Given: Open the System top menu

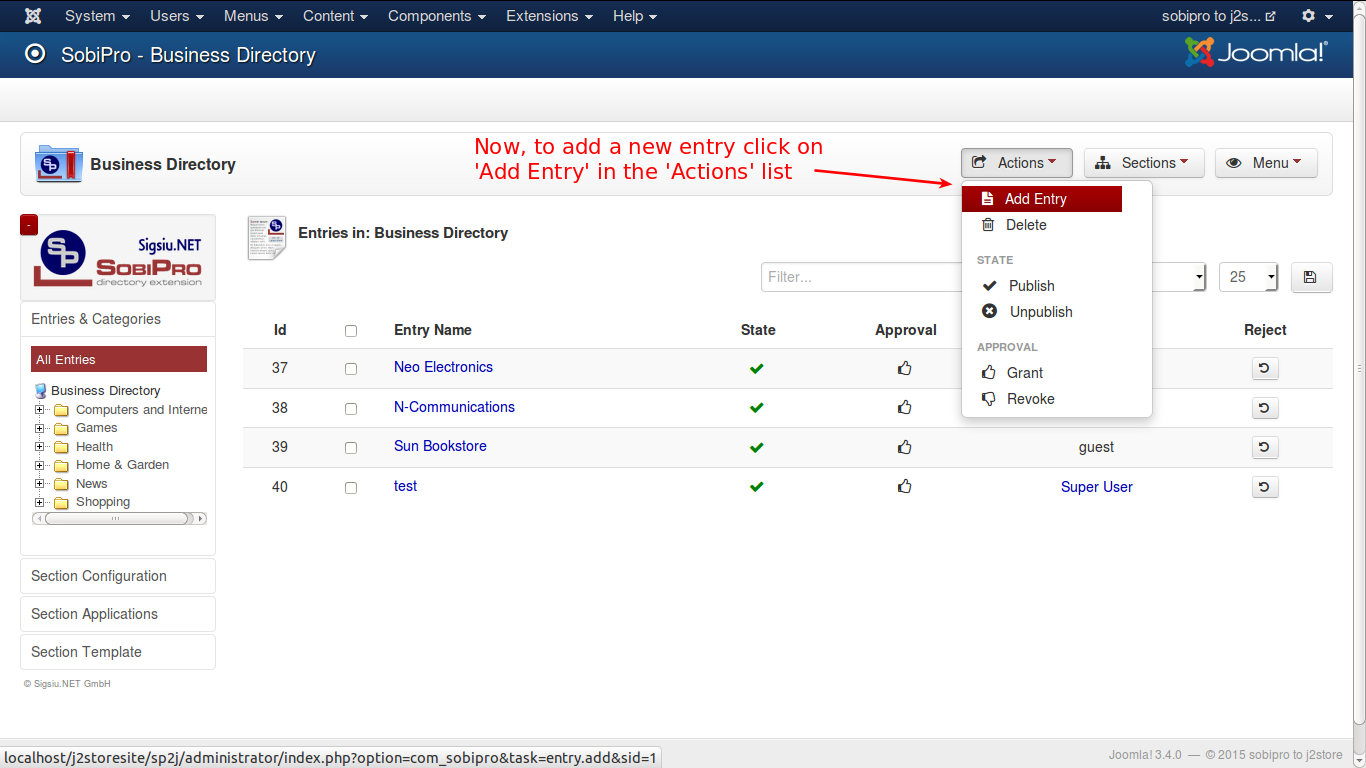Looking at the screenshot, I should click(97, 16).
